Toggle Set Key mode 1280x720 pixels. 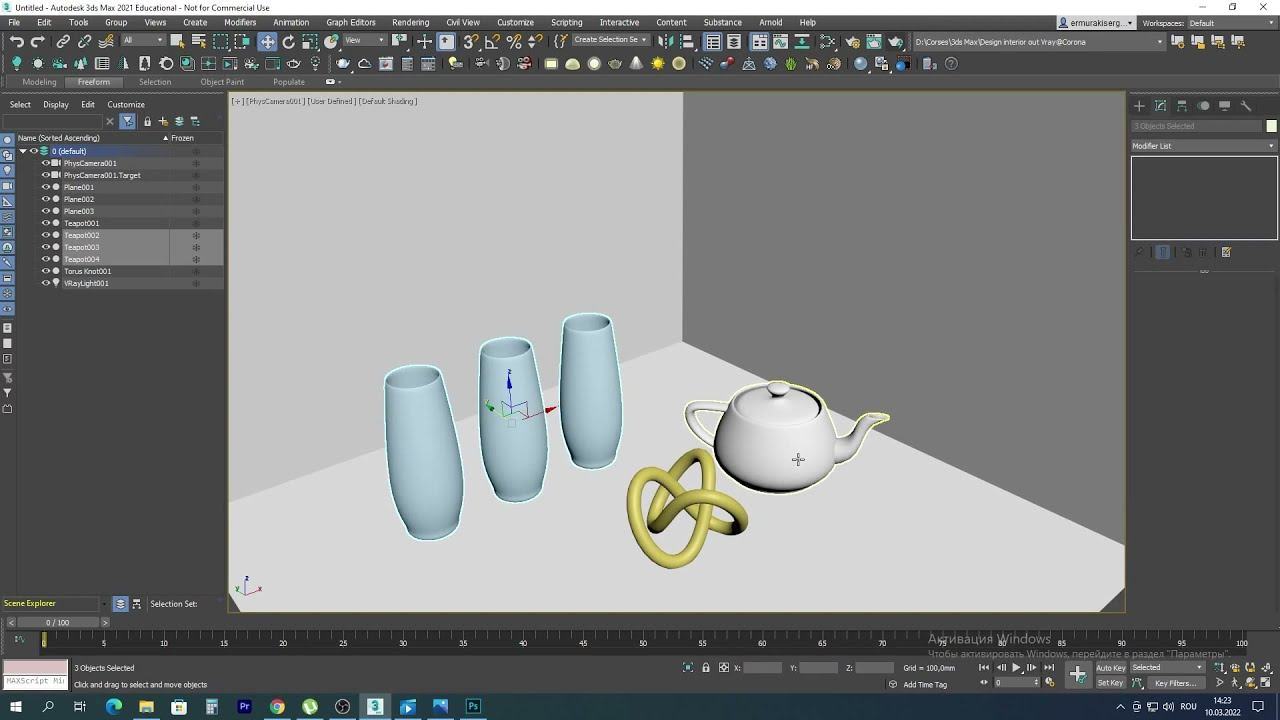(1111, 683)
